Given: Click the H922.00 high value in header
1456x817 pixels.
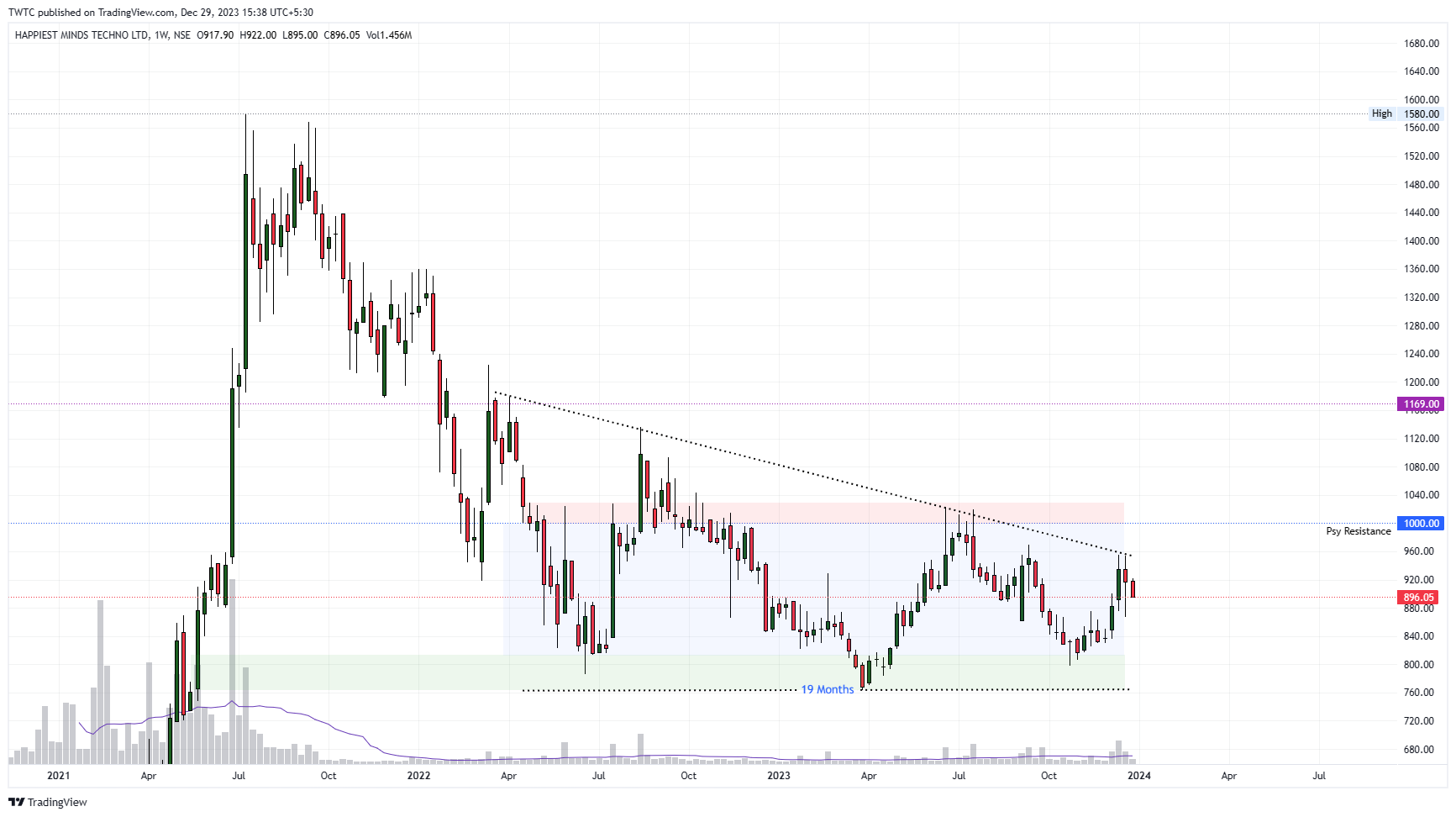Looking at the screenshot, I should pos(258,35).
